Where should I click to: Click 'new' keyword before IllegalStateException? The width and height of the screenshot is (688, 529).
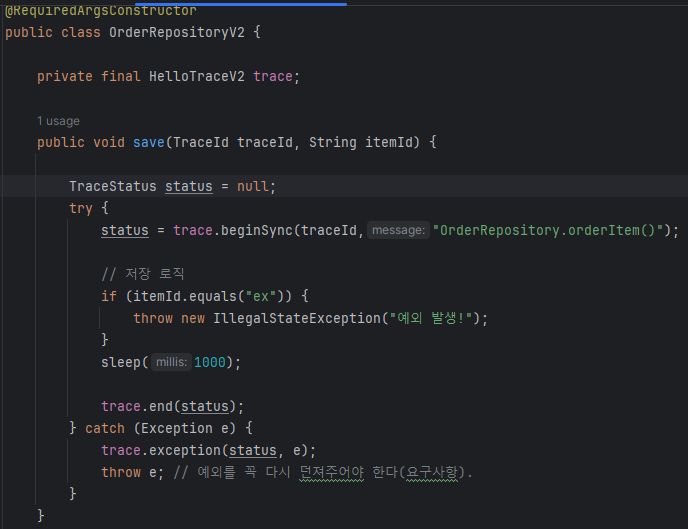[x=193, y=318]
